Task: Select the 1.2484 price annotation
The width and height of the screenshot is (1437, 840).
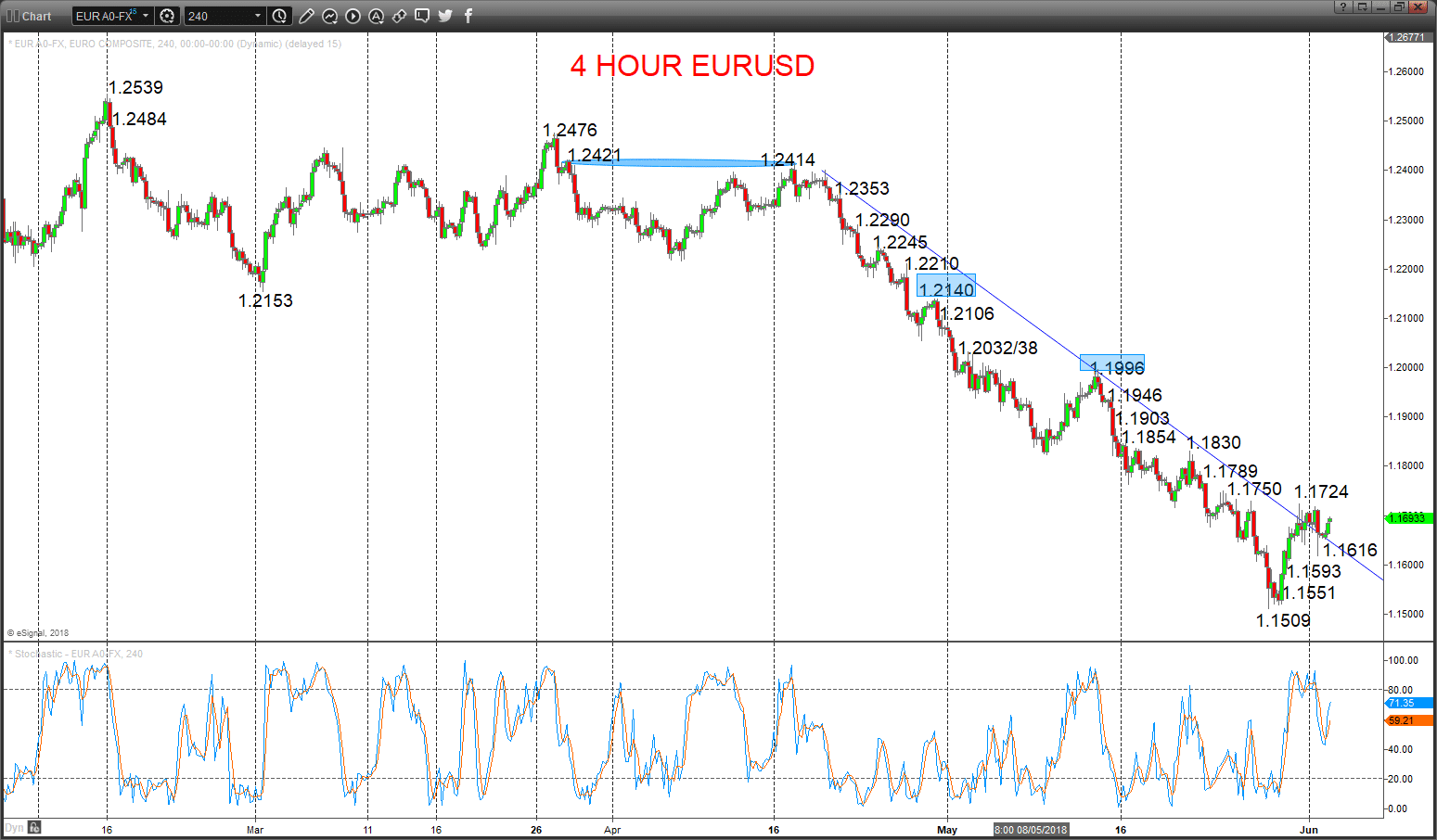Action: pos(139,119)
